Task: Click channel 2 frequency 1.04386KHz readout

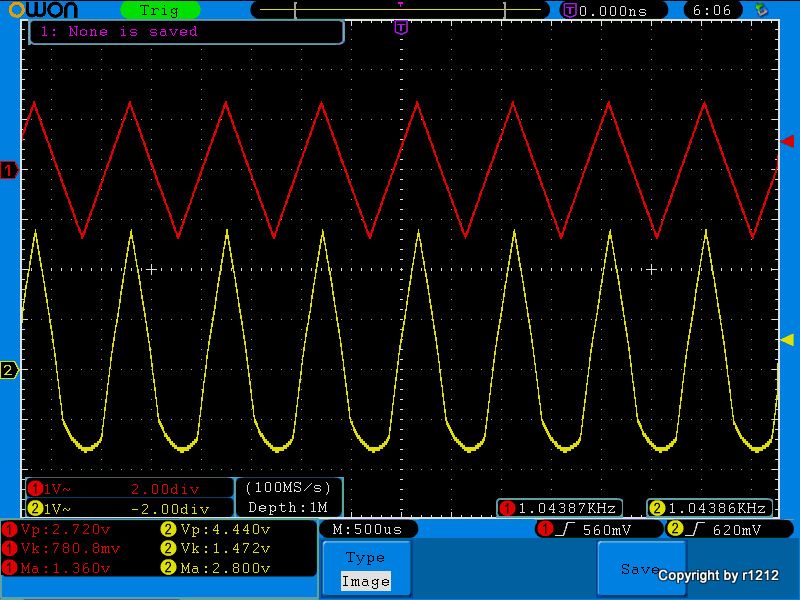Action: tap(710, 508)
